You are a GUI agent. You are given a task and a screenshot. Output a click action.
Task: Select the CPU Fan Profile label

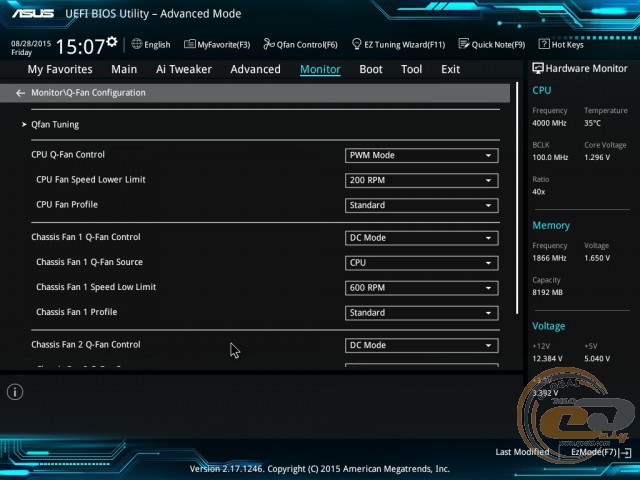click(x=67, y=204)
